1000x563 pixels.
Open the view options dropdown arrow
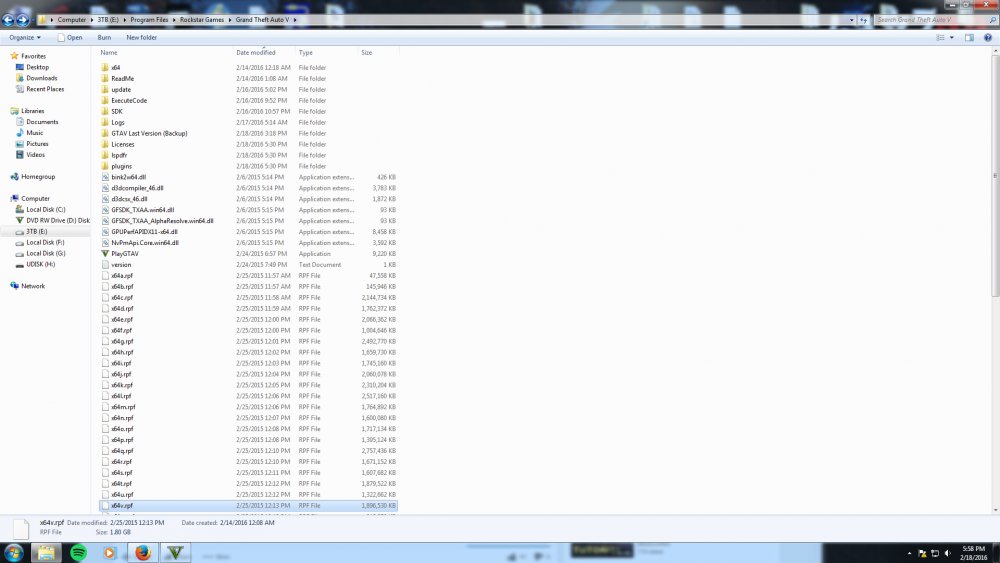pos(952,38)
